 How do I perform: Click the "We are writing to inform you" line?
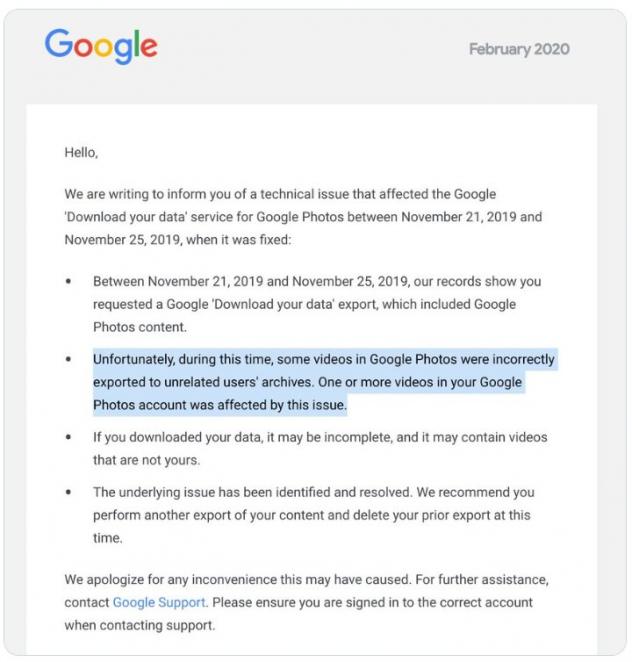click(280, 193)
